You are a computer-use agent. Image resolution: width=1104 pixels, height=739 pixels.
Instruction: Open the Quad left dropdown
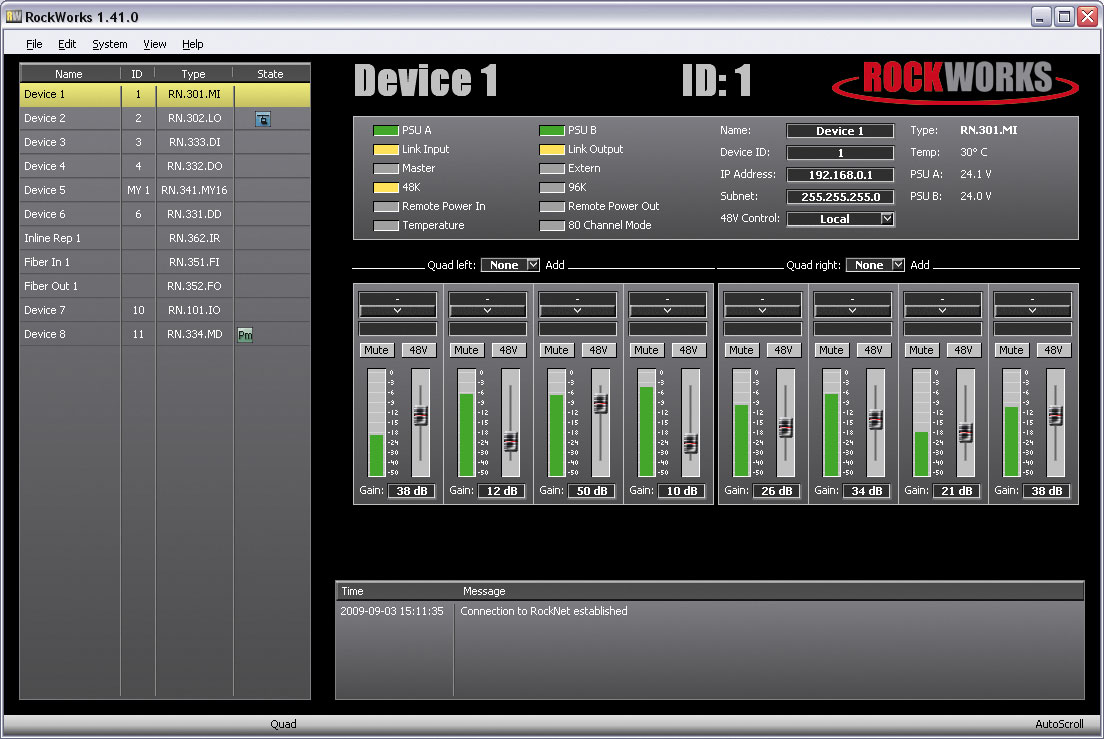(x=533, y=265)
